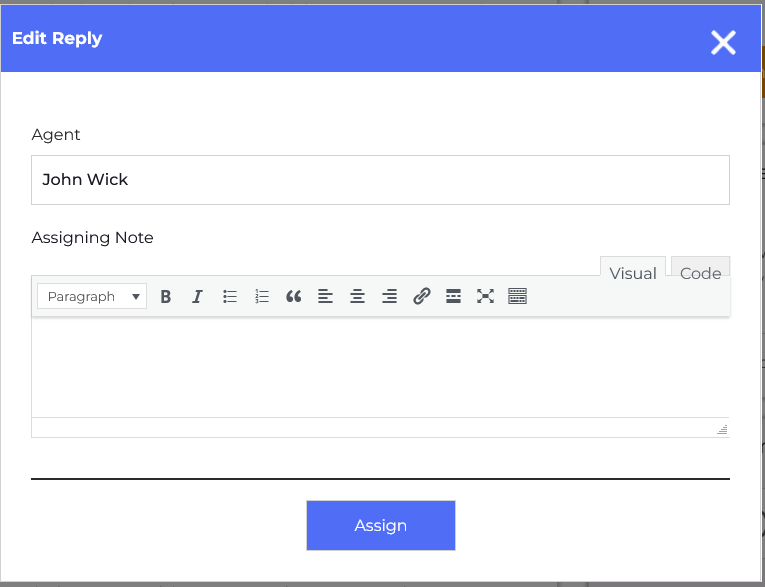Click the Agent field containing John Wick
765x587 pixels.
(x=380, y=180)
